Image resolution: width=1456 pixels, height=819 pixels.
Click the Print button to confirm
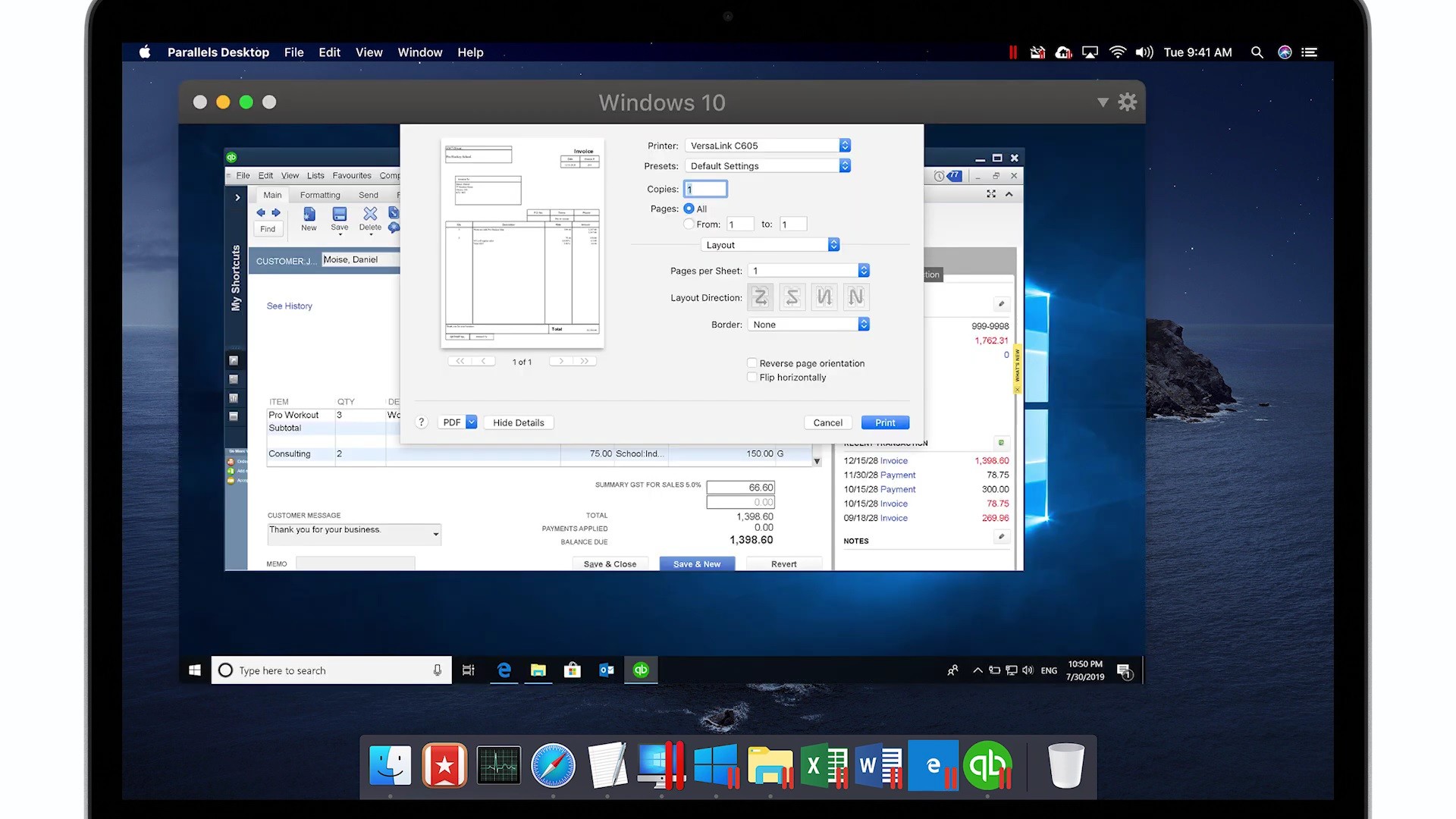(885, 422)
